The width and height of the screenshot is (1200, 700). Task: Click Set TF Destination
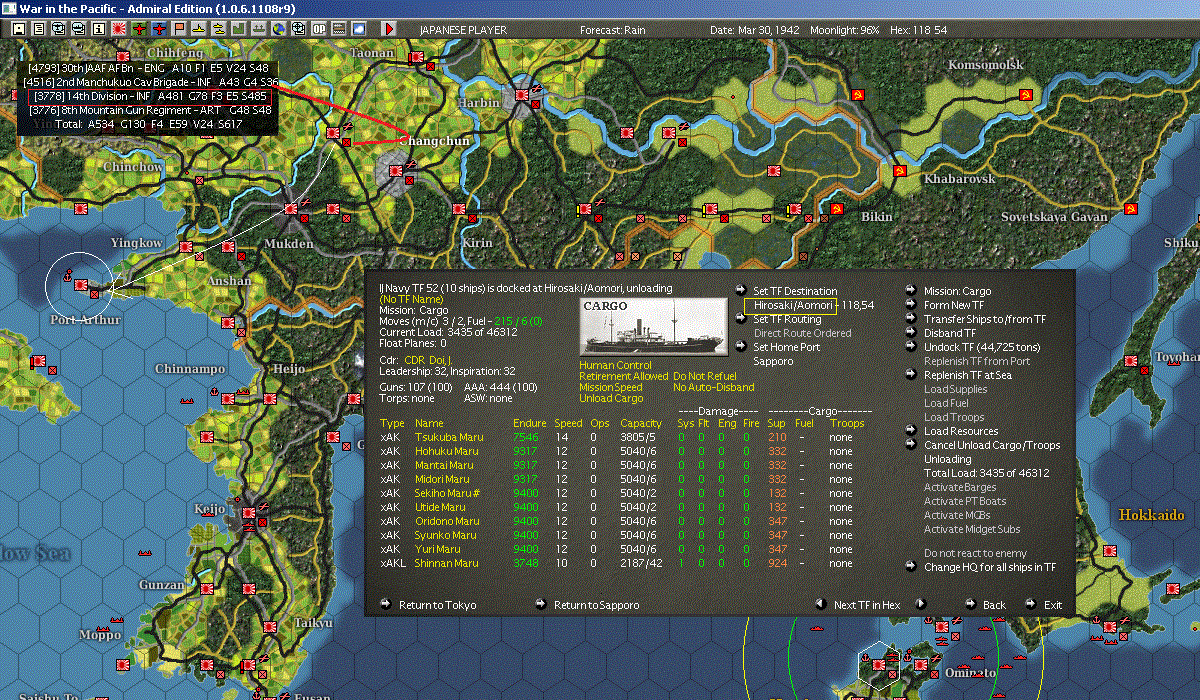click(795, 291)
